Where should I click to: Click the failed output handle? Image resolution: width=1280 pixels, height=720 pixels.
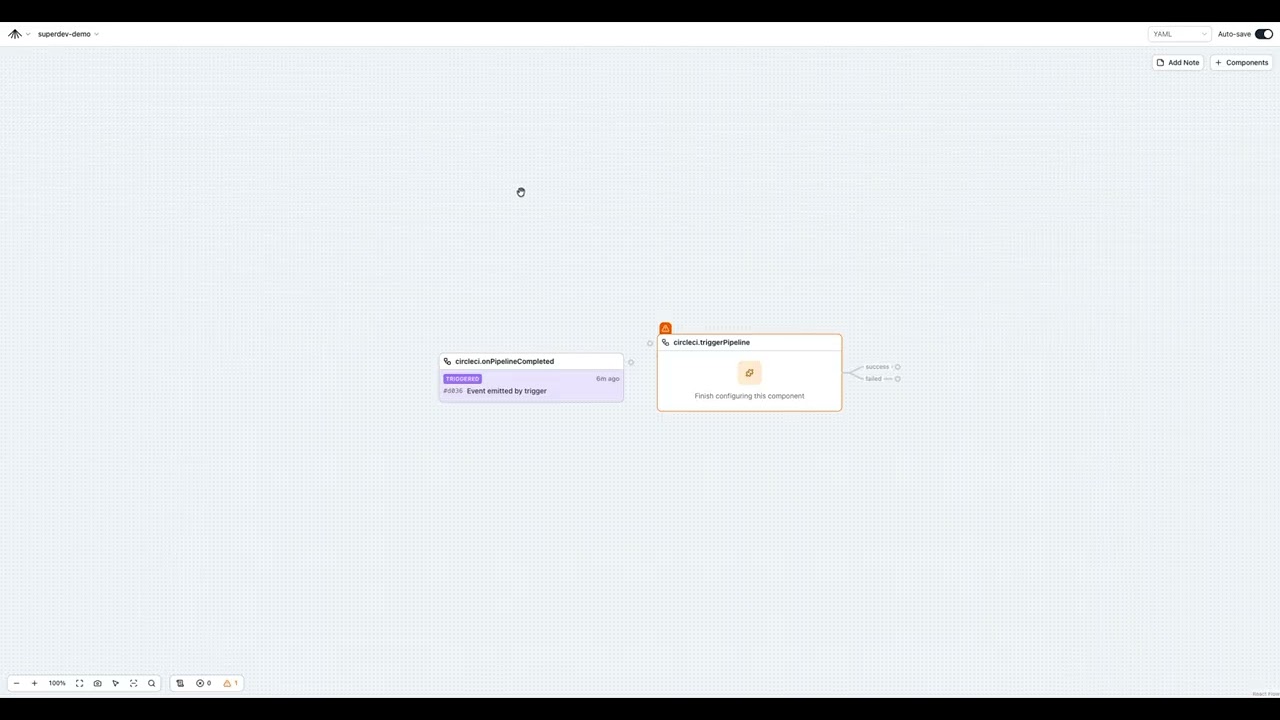[897, 379]
